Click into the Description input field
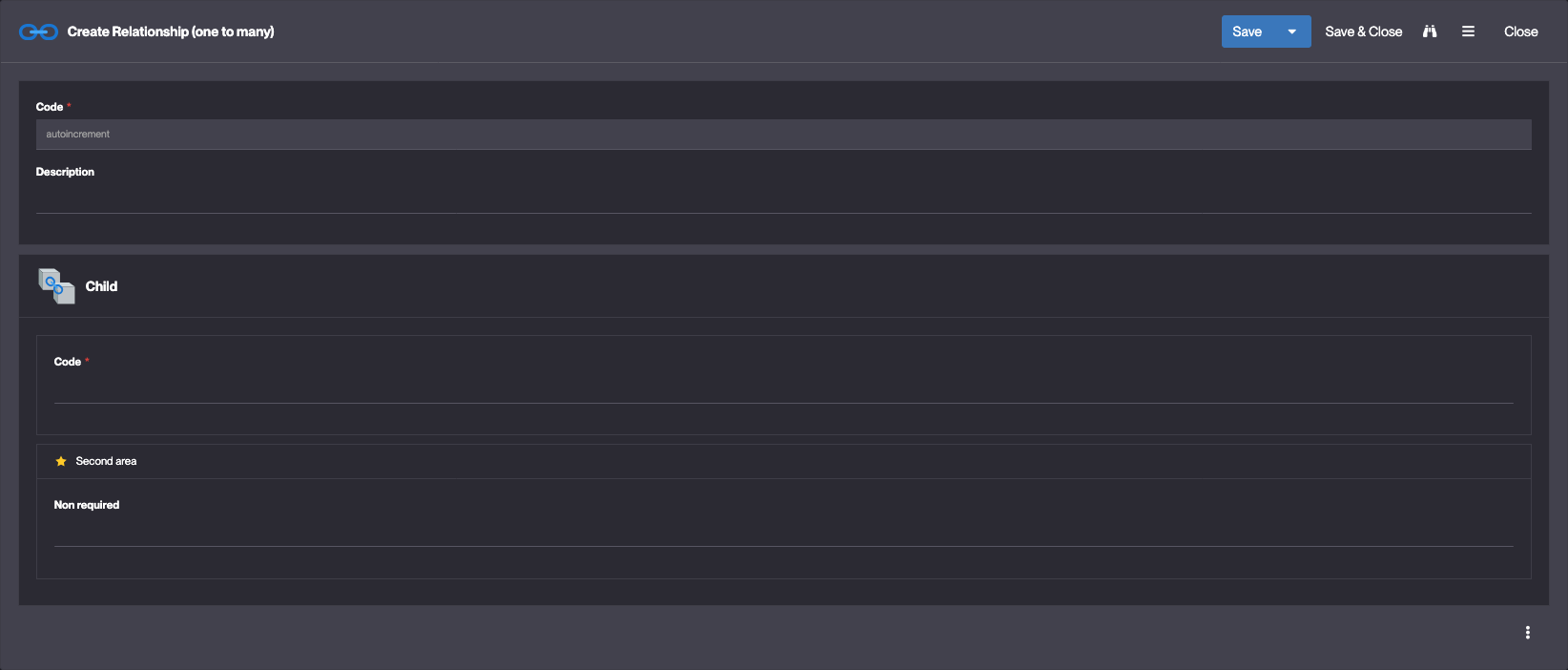This screenshot has width=1568, height=670. (783, 199)
